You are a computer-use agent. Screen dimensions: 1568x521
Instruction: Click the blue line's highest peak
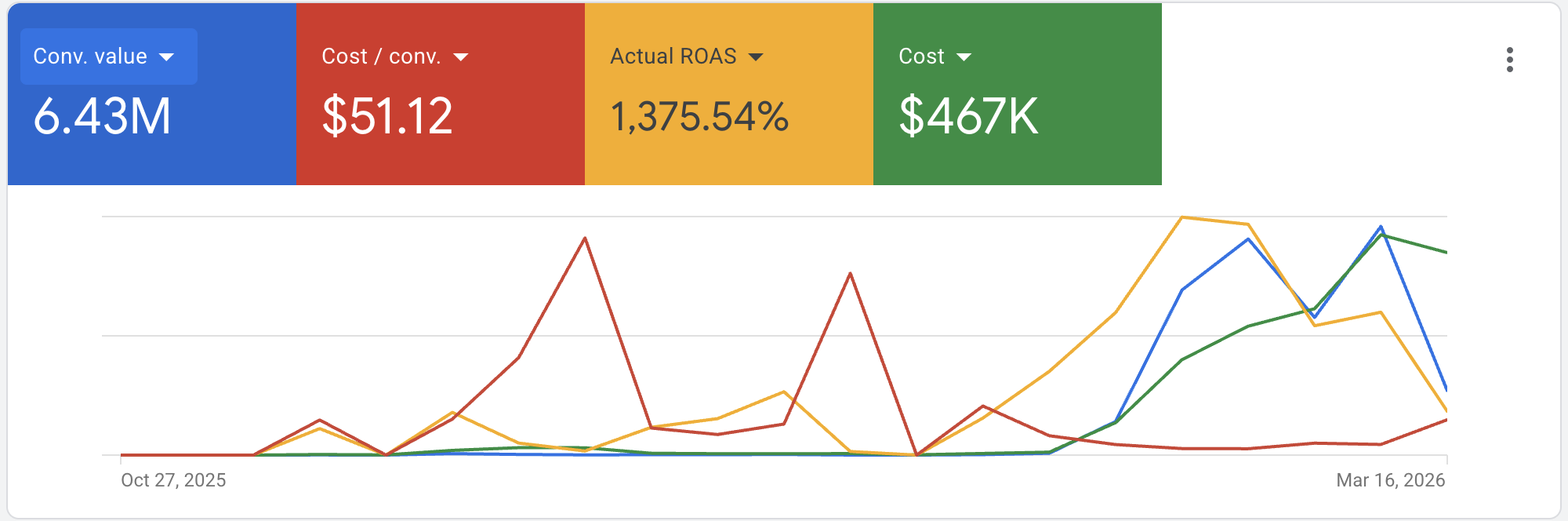click(x=1381, y=227)
